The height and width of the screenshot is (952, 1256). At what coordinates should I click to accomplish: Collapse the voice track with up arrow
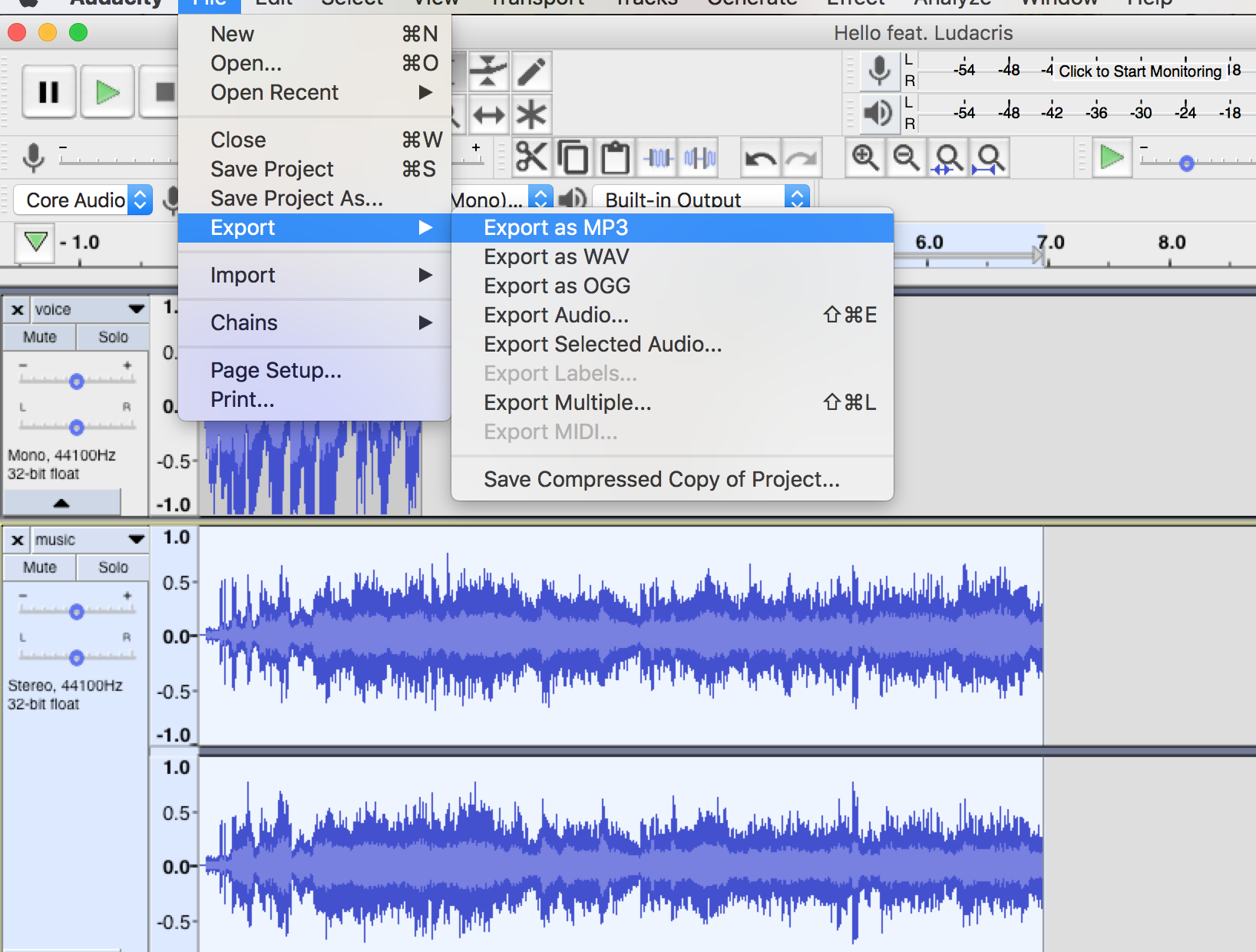point(61,503)
